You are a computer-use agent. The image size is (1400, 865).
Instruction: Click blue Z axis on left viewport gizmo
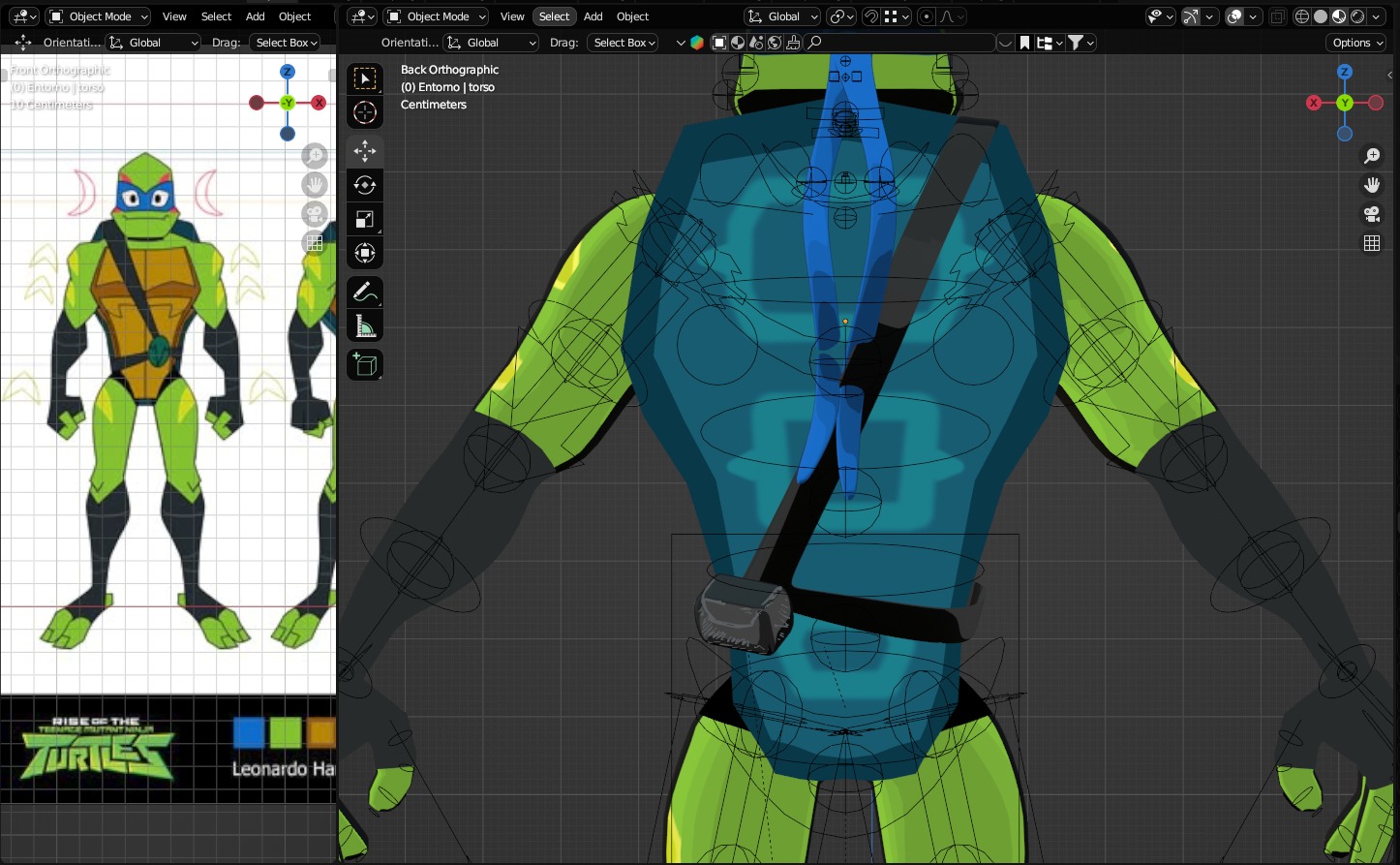coord(288,72)
